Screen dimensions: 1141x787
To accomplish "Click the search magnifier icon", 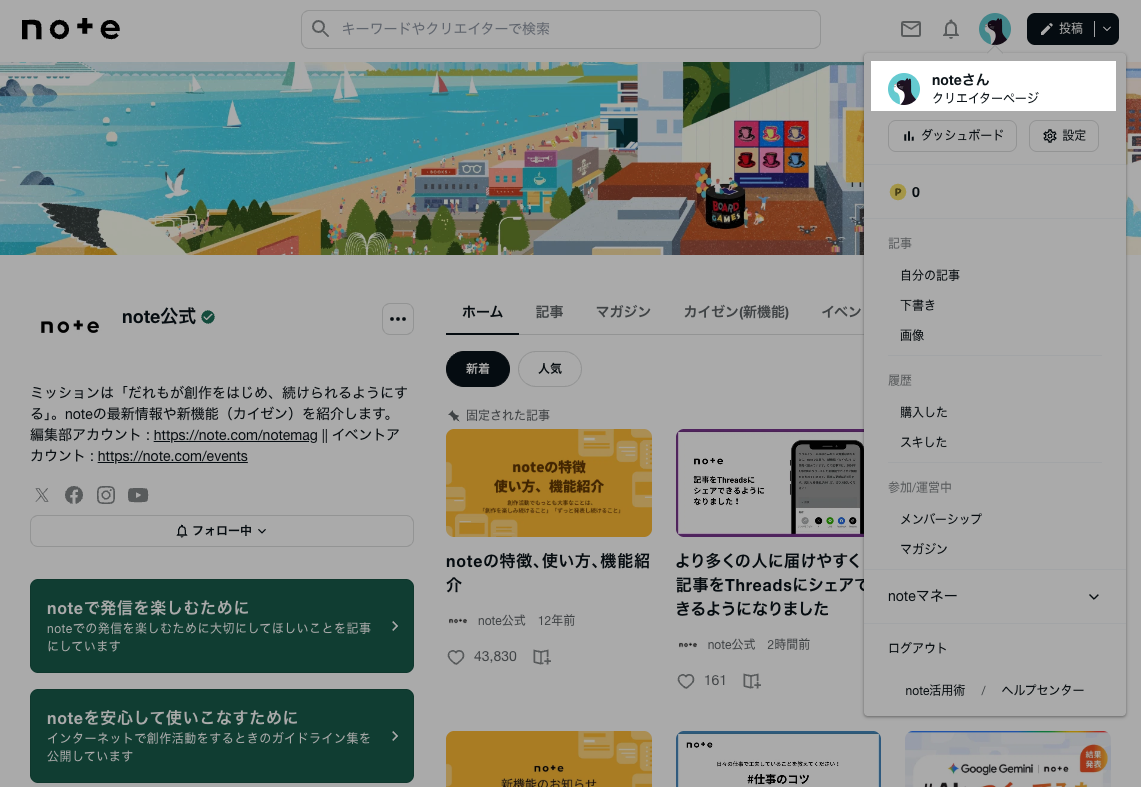I will coord(320,28).
